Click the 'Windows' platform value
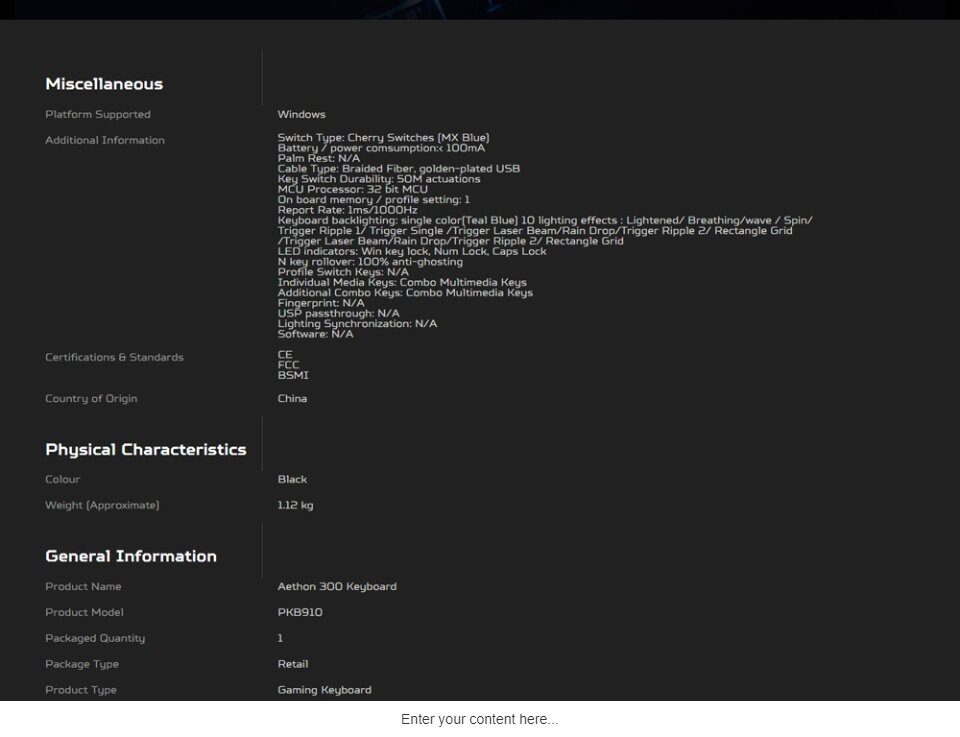The height and width of the screenshot is (737, 960). point(301,114)
